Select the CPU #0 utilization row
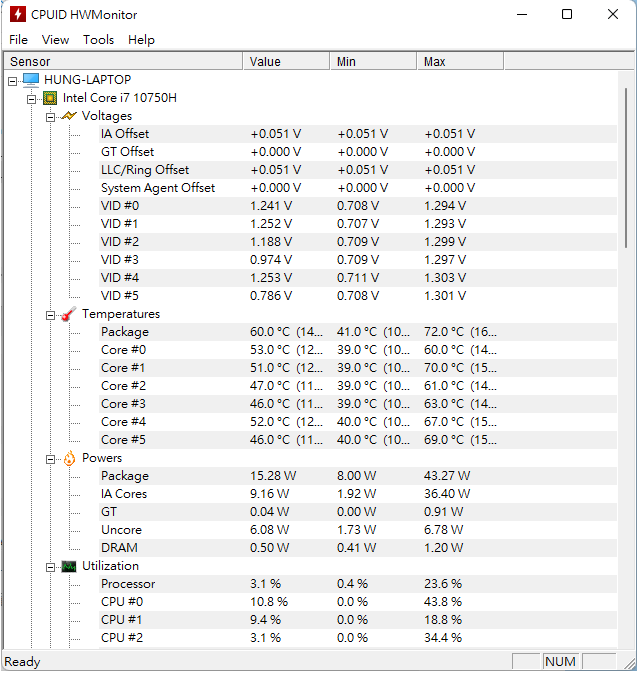640x674 pixels. pyautogui.click(x=358, y=602)
